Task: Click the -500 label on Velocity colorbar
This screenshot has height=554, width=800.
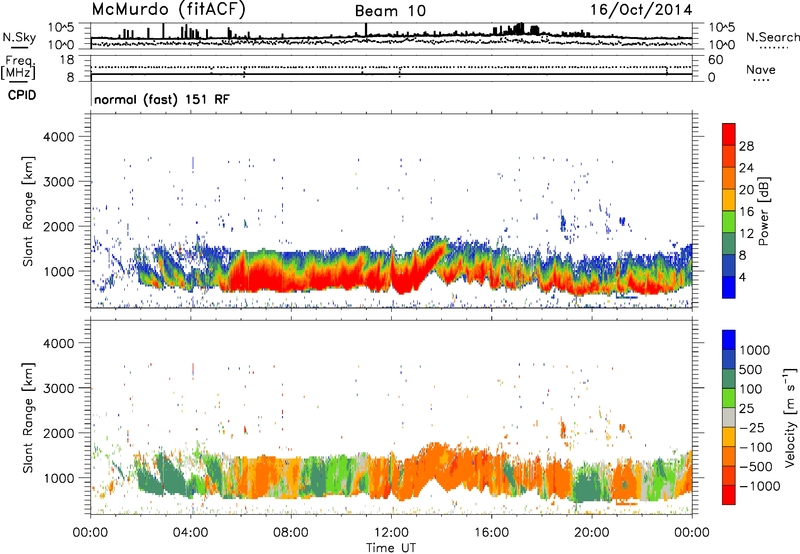Action: tap(756, 466)
